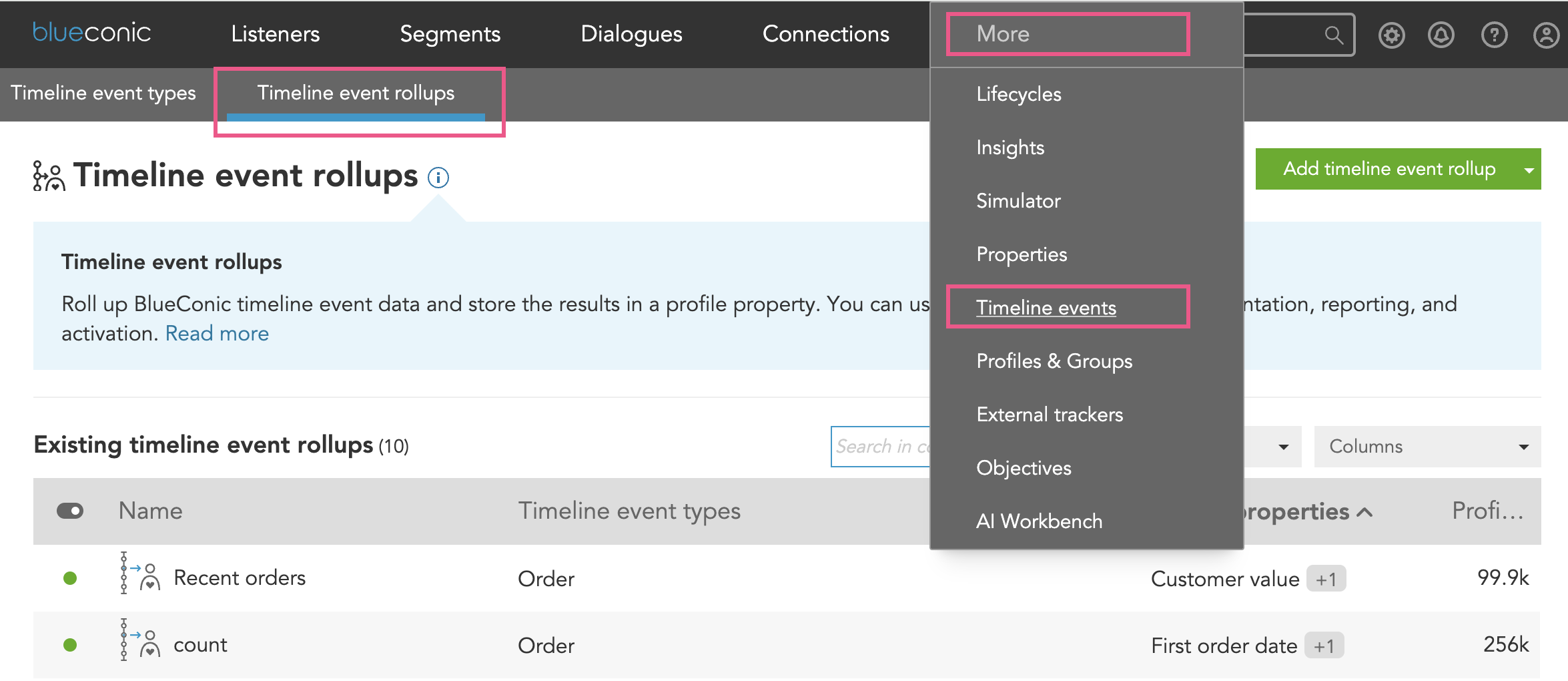This screenshot has width=1568, height=681.
Task: Click the Search in columns field
Action: (880, 446)
